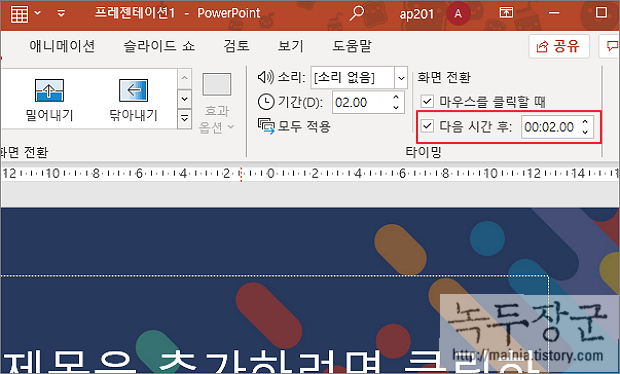Viewport: 620px width, 374px height.
Task: Open Ribbon Display Options icon
Action: [x=506, y=13]
